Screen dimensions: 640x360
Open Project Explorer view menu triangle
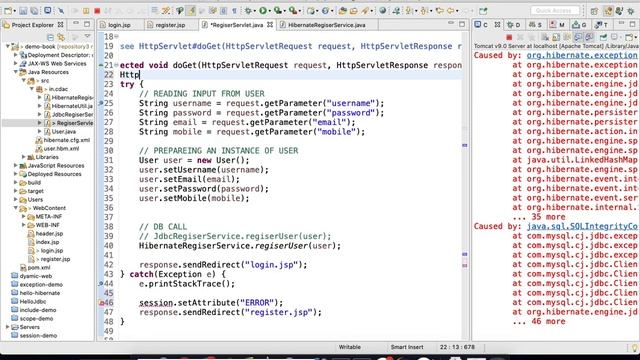[87, 37]
